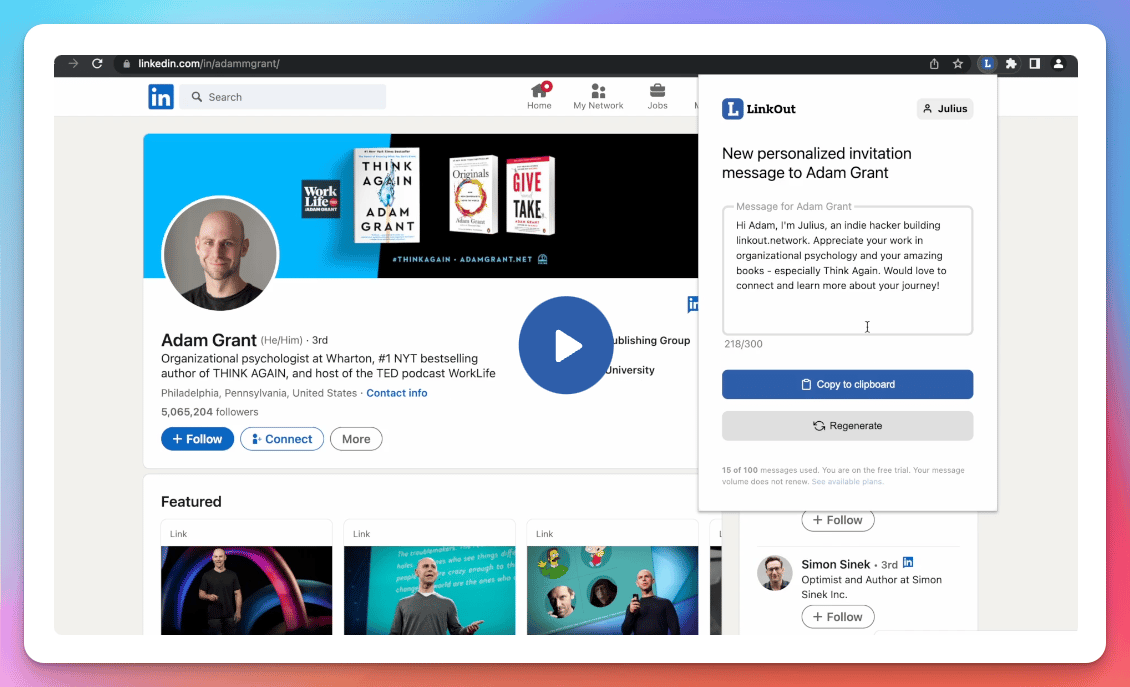Viewport: 1130px width, 687px height.
Task: Click the share icon in the browser toolbar
Action: click(x=934, y=63)
